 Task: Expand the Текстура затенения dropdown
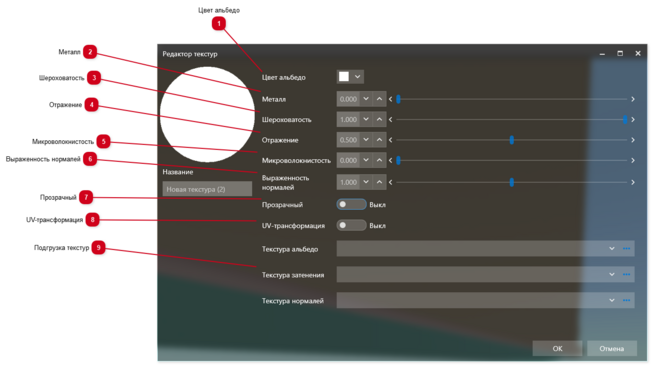tap(612, 274)
